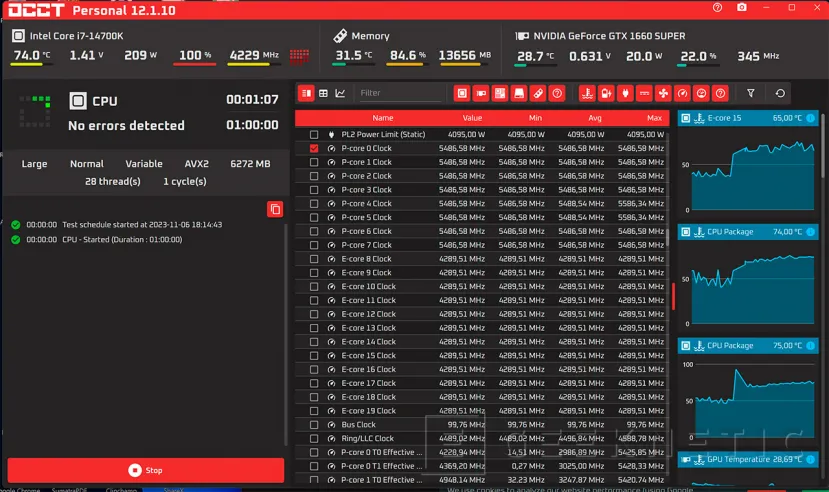Open info for GPU Temperature graph
Viewport: 829px width, 492px height.
810,460
